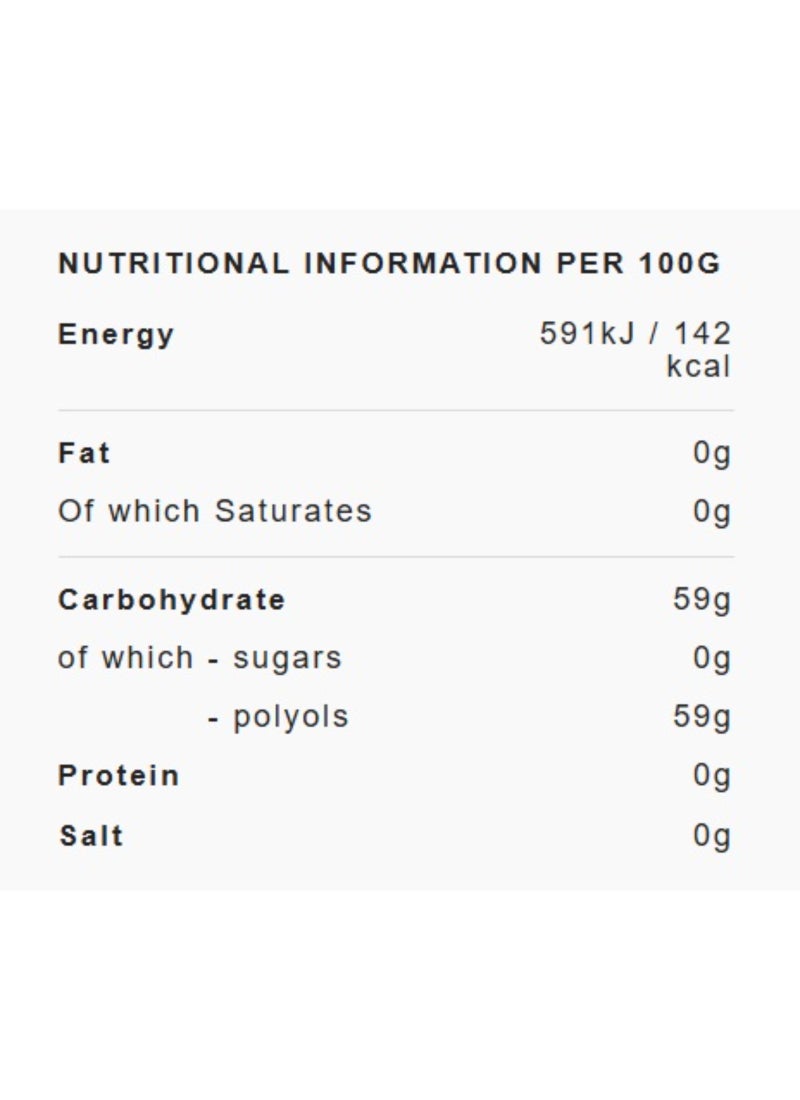The image size is (800, 1100).
Task: Click the Fat row label
Action: (84, 453)
